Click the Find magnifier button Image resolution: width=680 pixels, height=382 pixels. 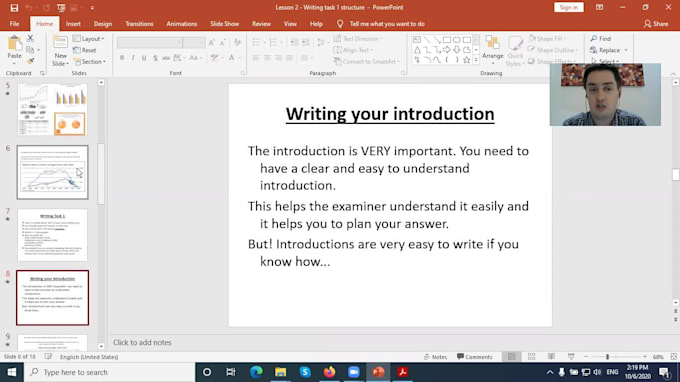[x=601, y=39]
